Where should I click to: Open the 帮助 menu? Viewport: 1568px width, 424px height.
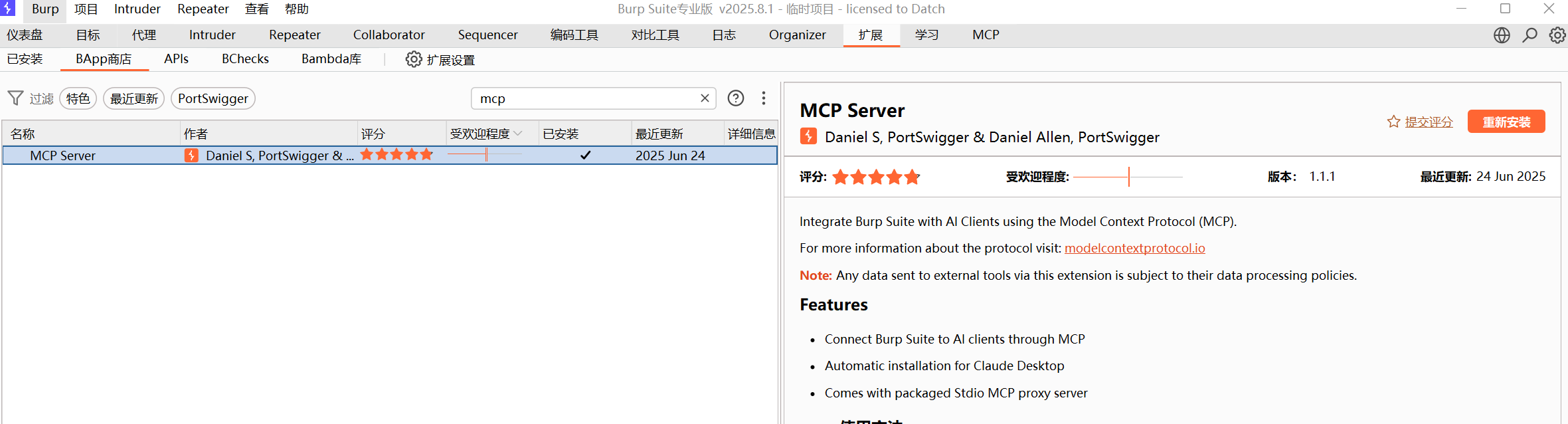pyautogui.click(x=297, y=9)
